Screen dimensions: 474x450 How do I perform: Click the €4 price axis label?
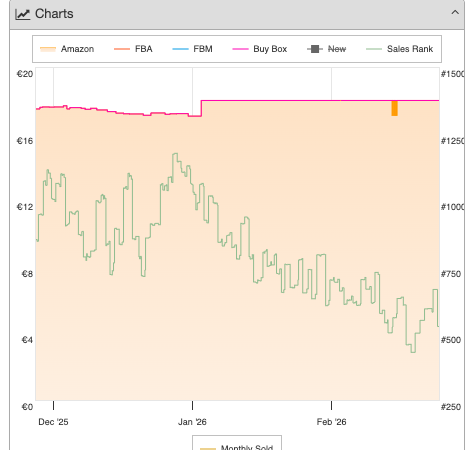pos(27,340)
